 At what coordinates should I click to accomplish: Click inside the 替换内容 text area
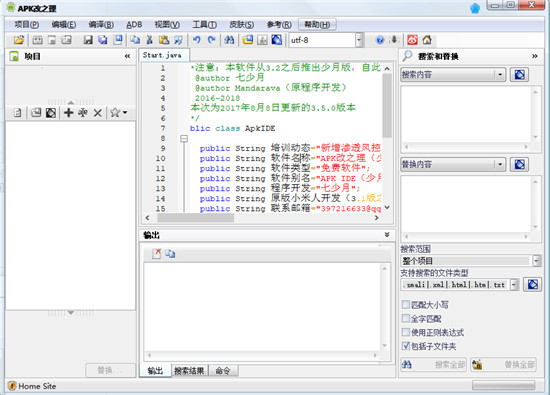(467, 204)
